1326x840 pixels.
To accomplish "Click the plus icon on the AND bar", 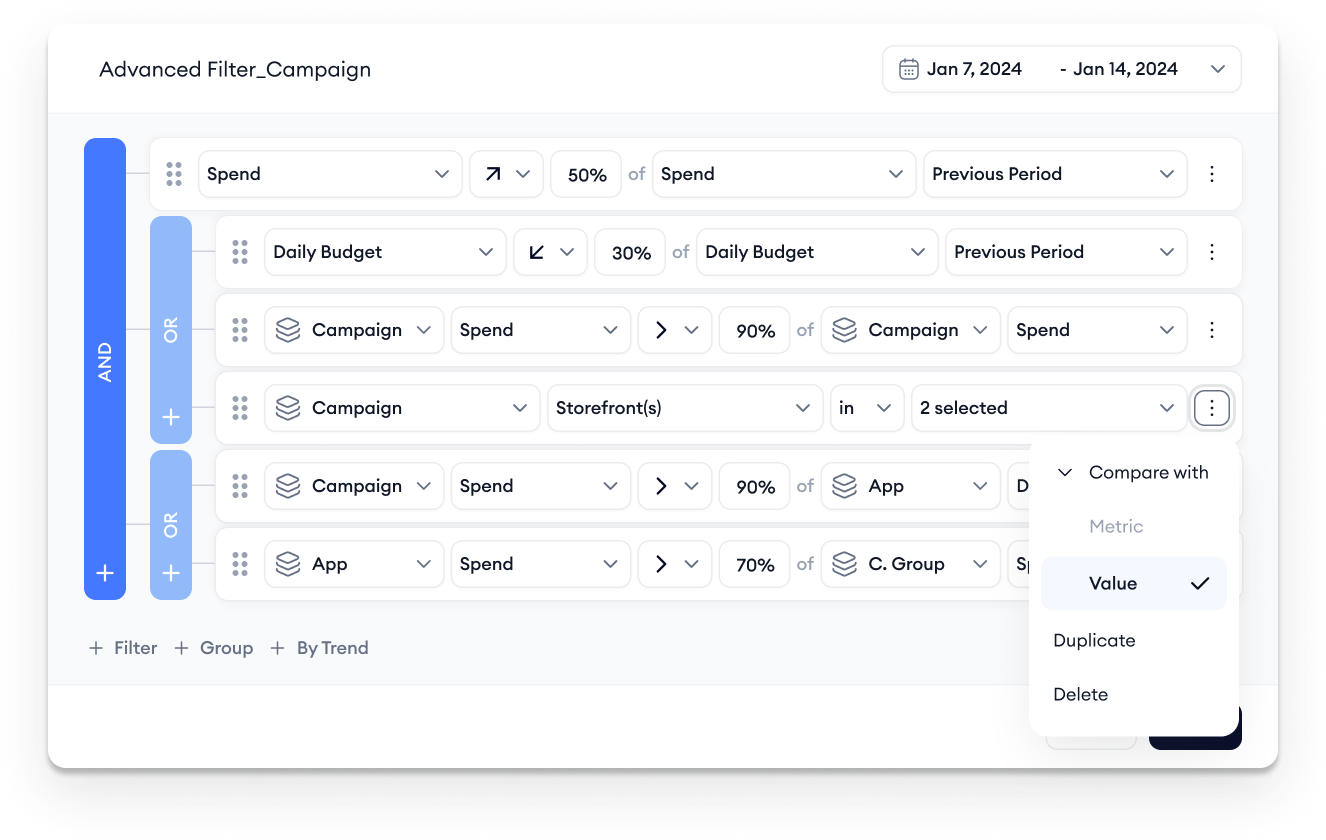I will 105,573.
